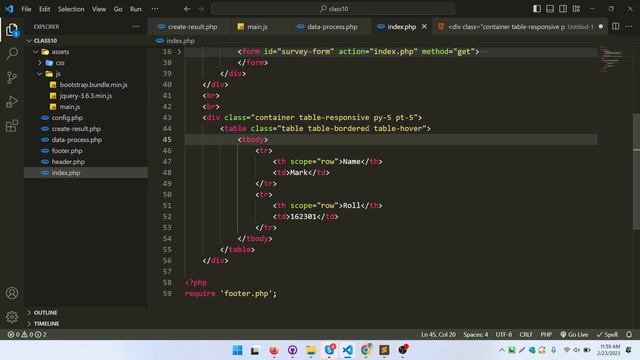640x360 pixels.
Task: Open the View menu
Action: pyautogui.click(x=99, y=9)
